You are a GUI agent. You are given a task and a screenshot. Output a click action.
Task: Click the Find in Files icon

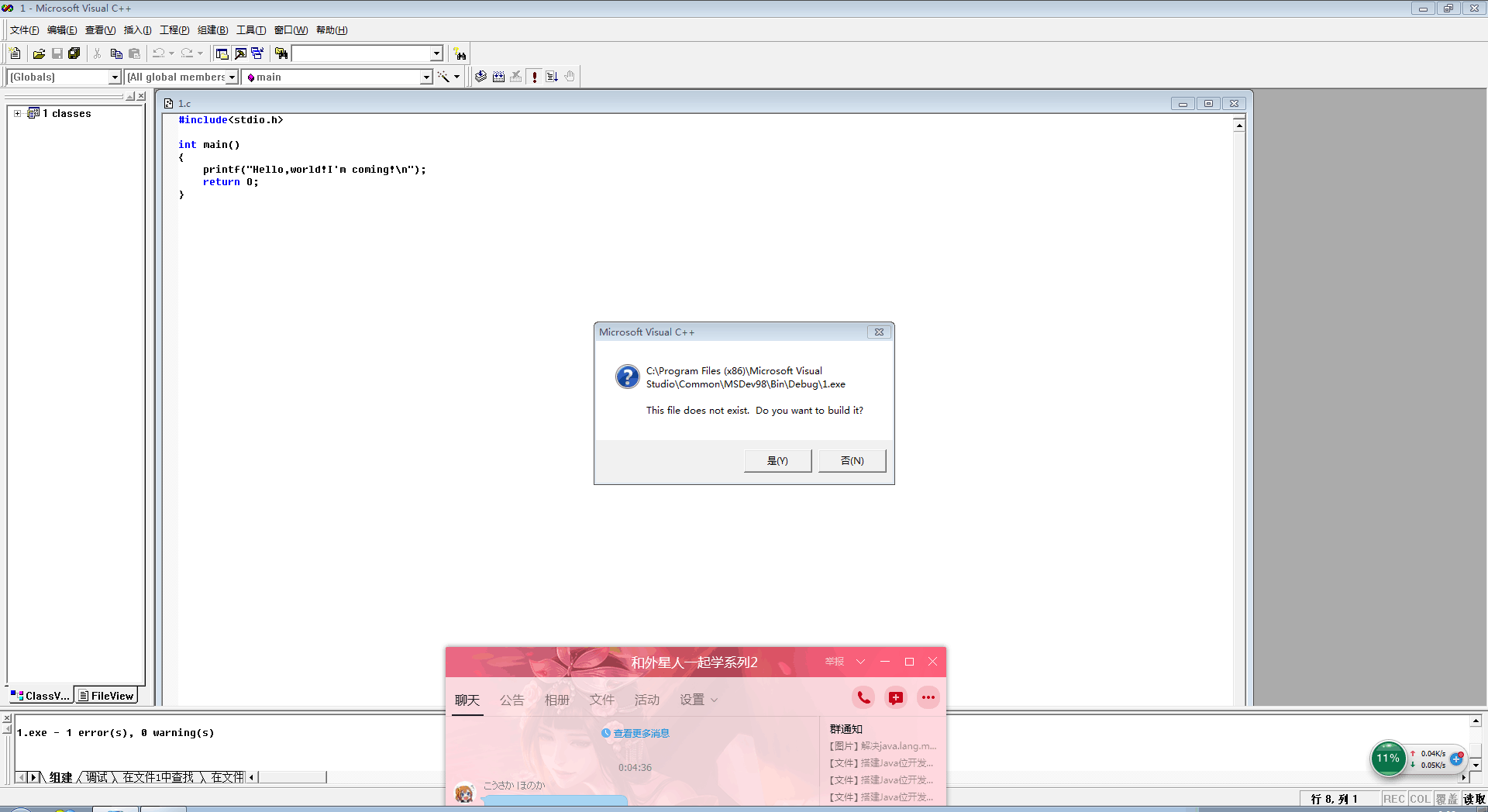[281, 53]
